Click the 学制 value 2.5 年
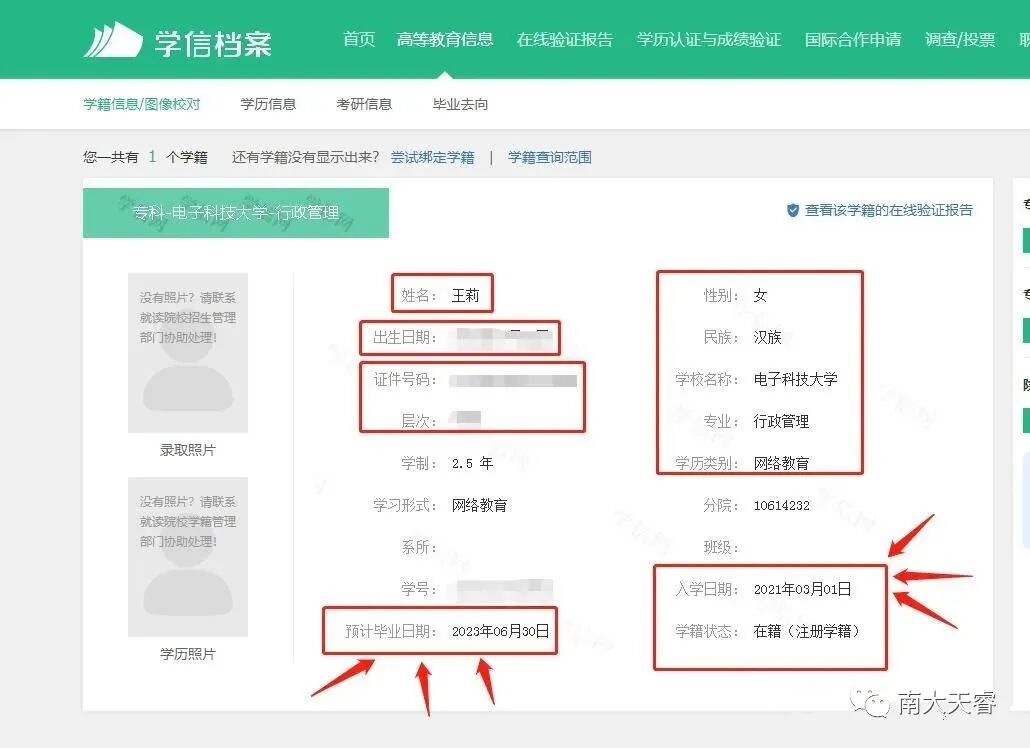Image resolution: width=1030 pixels, height=748 pixels. click(472, 464)
